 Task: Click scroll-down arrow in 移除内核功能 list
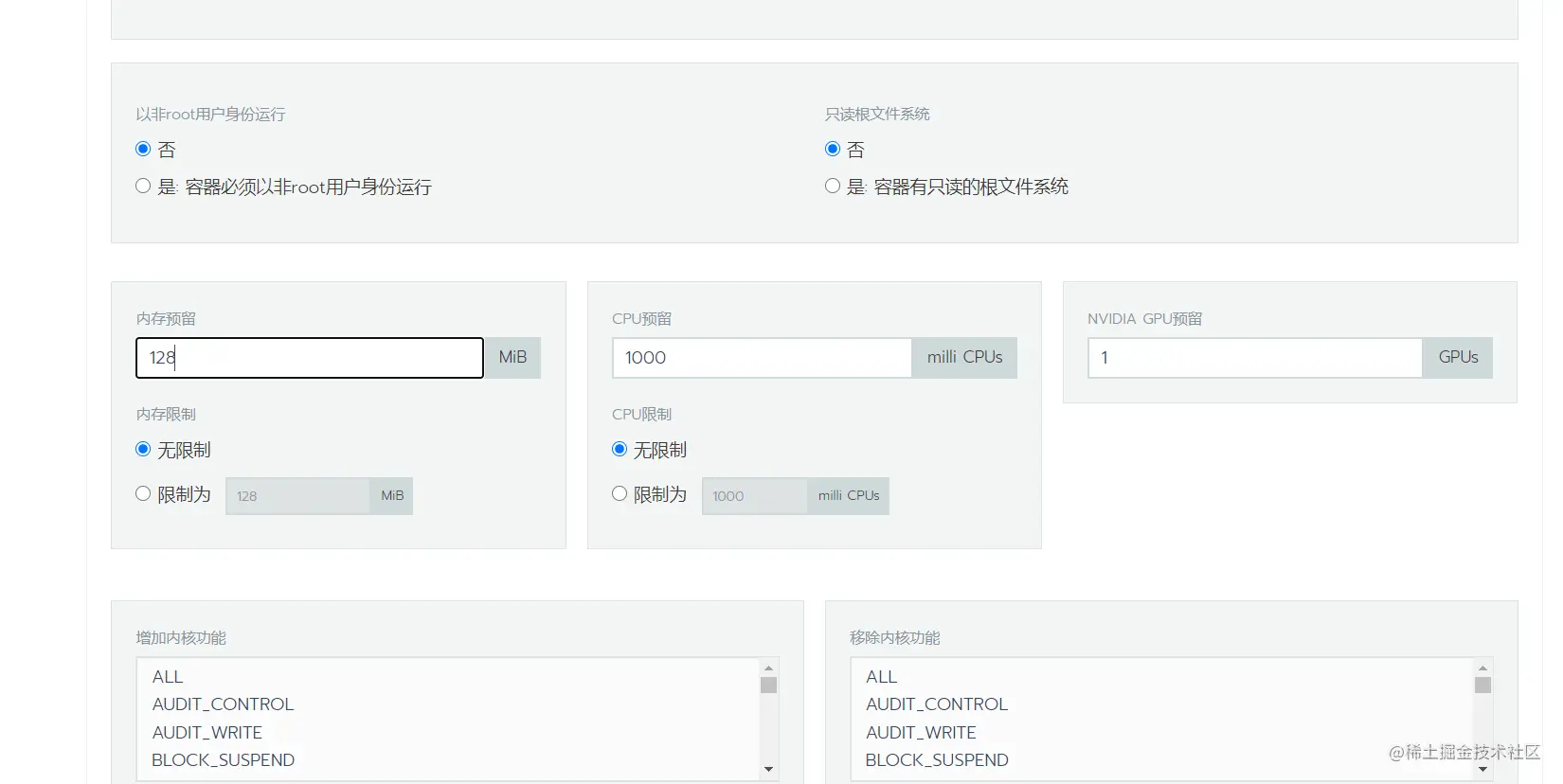1482,769
